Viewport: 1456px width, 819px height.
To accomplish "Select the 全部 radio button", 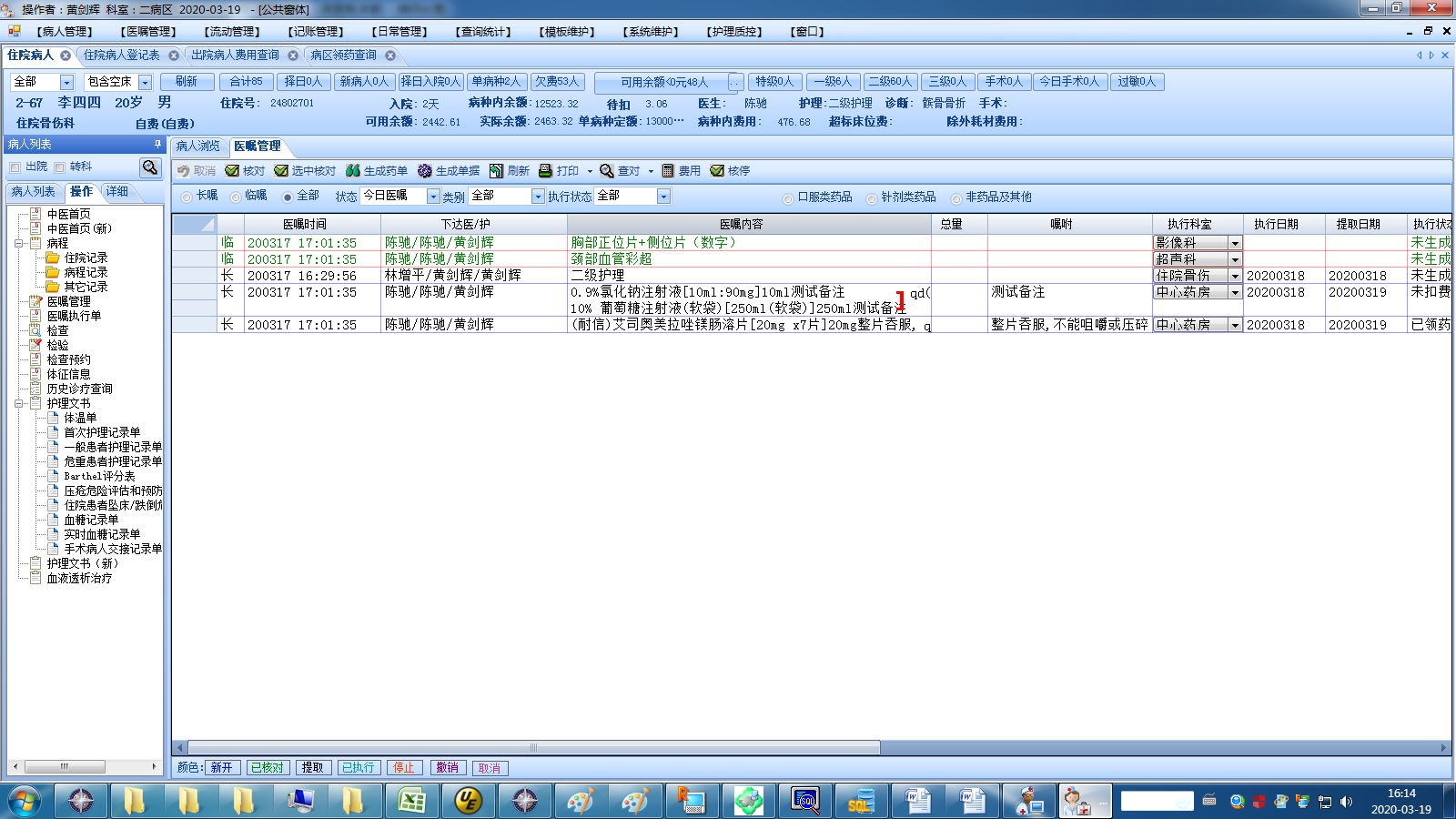I will coord(288,197).
